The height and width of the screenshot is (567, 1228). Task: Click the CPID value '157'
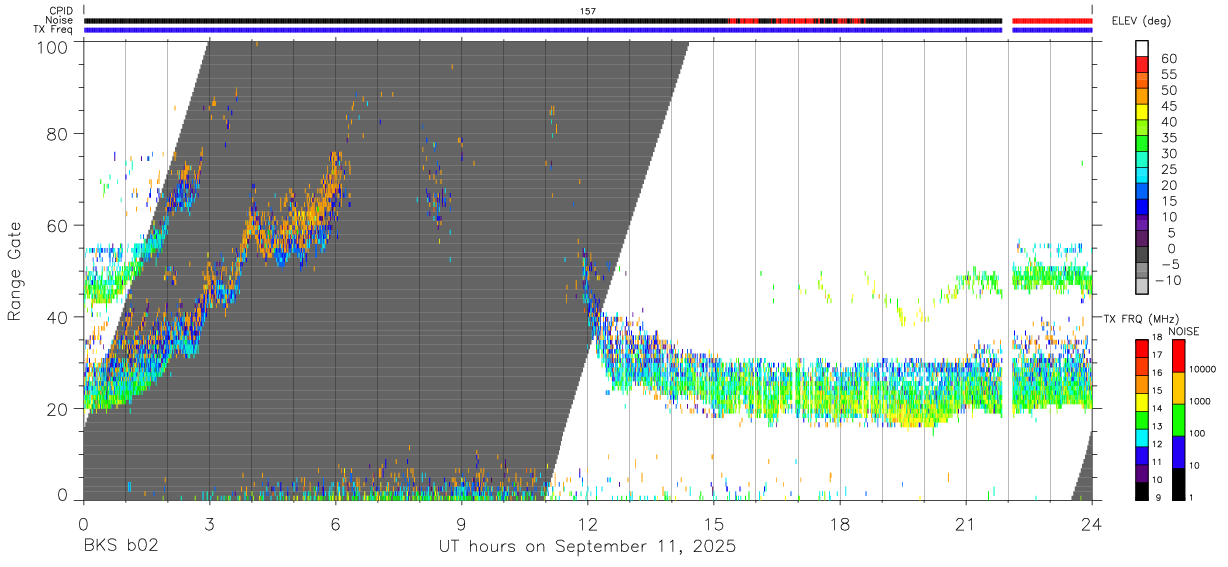(588, 11)
